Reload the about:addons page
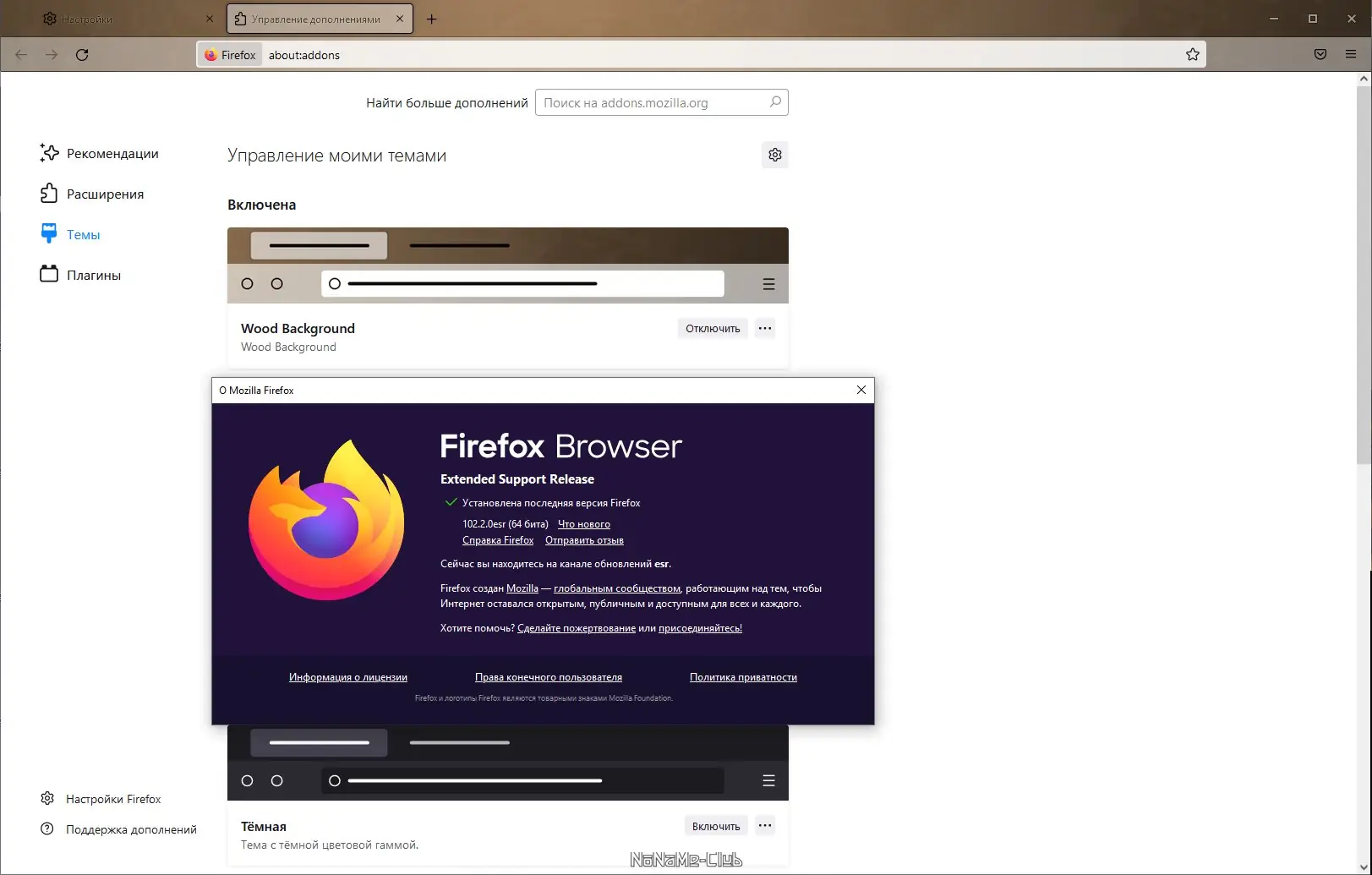The height and width of the screenshot is (875, 1372). click(82, 55)
